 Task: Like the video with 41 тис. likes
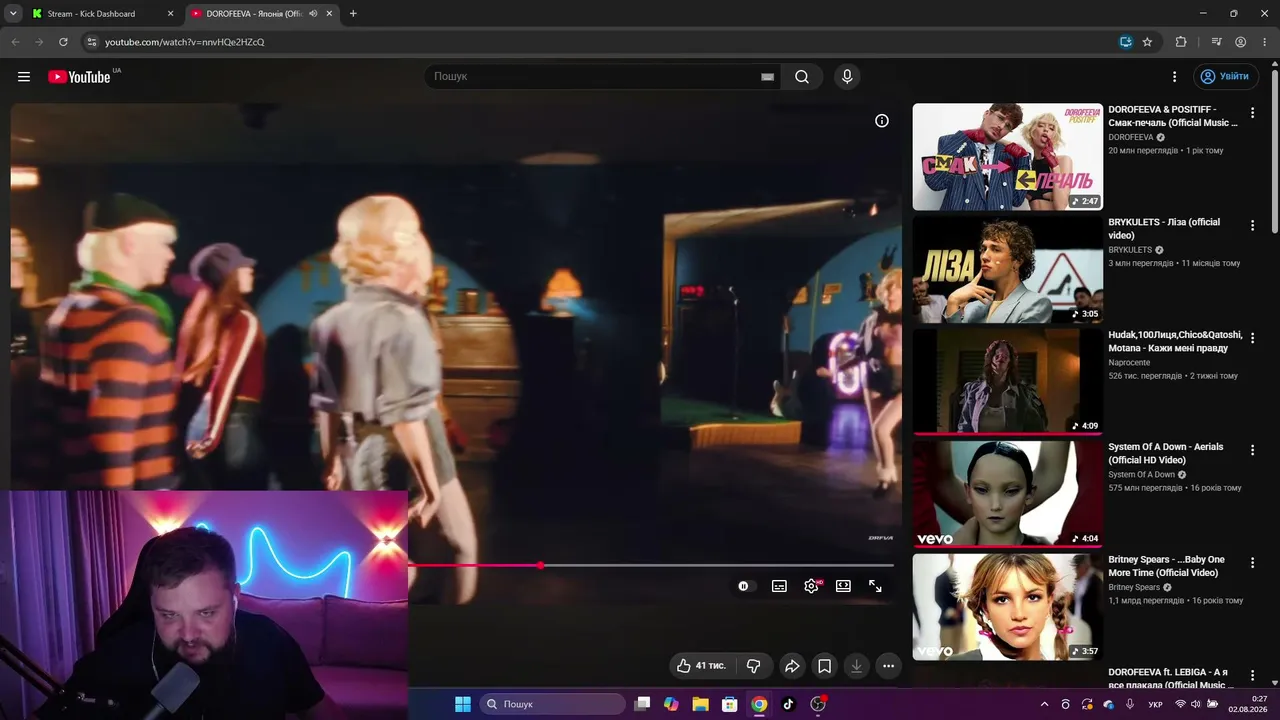tap(701, 666)
